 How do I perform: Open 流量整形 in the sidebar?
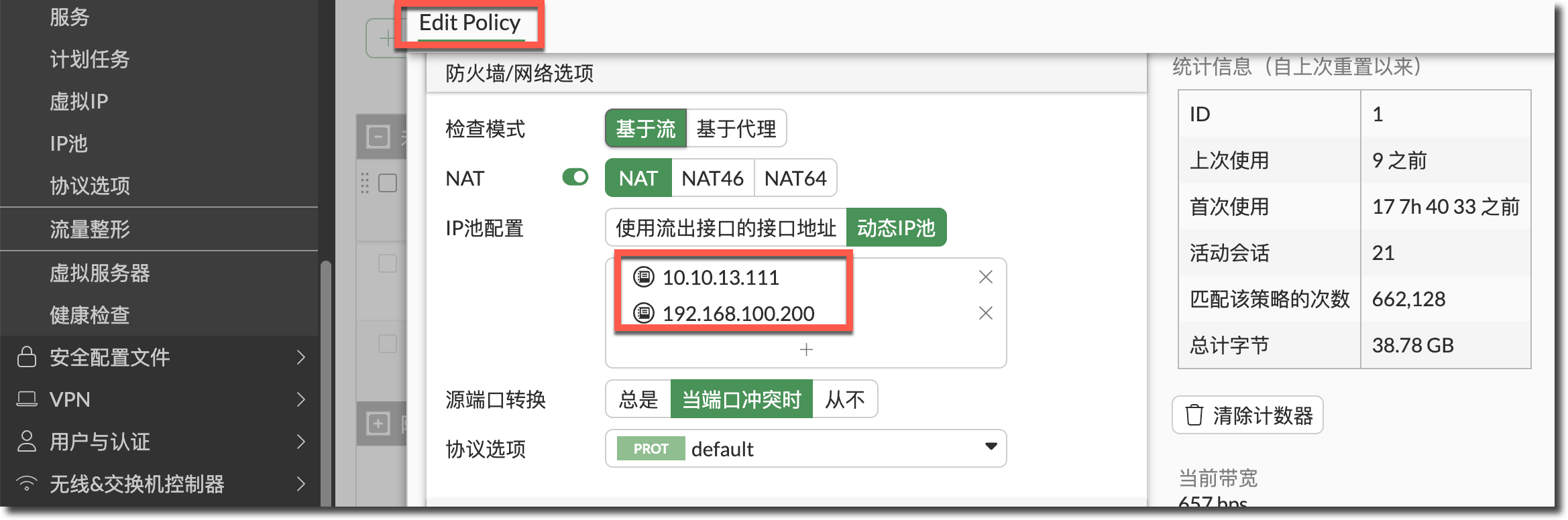click(90, 229)
